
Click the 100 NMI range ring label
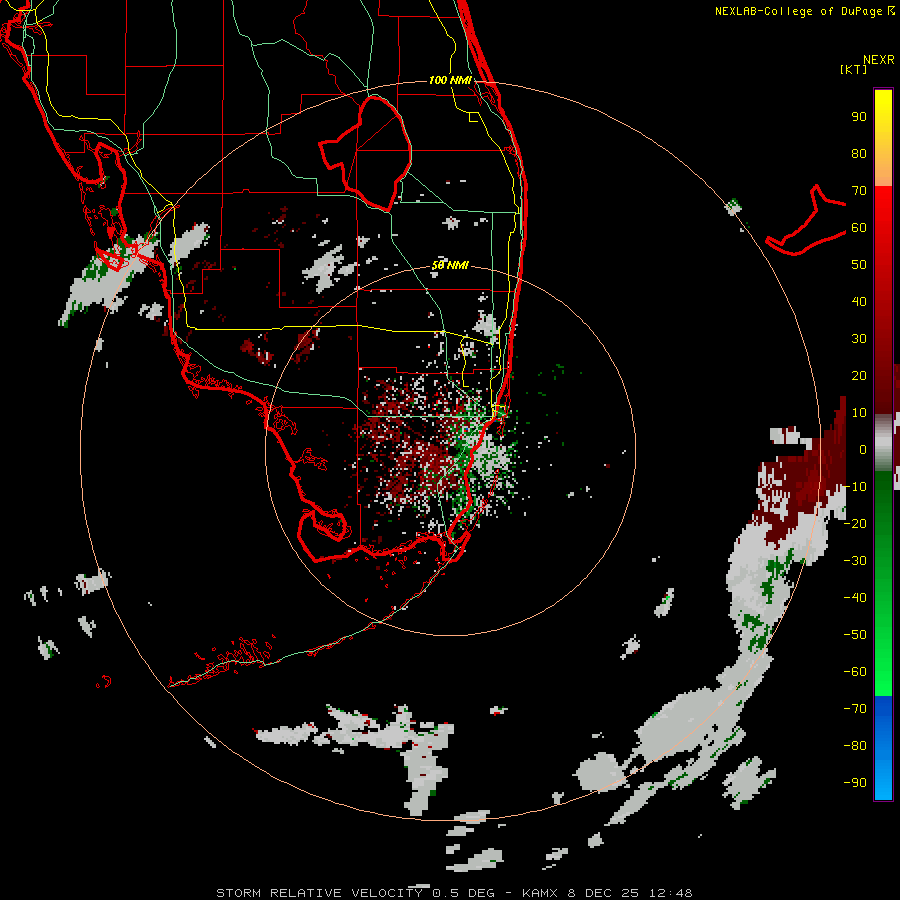pyautogui.click(x=450, y=80)
